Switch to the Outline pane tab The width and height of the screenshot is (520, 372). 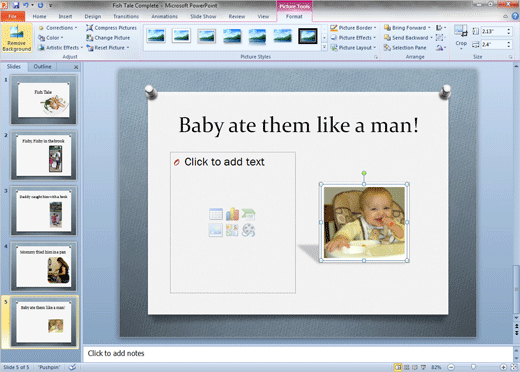coord(42,67)
